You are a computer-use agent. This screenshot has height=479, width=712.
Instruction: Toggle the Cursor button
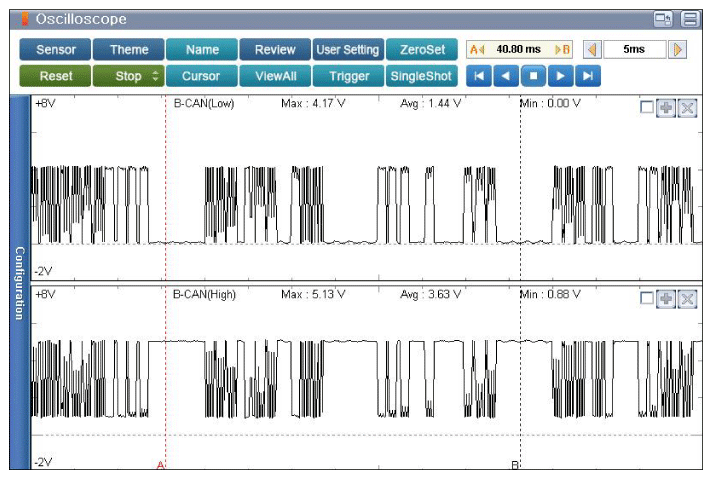(201, 76)
